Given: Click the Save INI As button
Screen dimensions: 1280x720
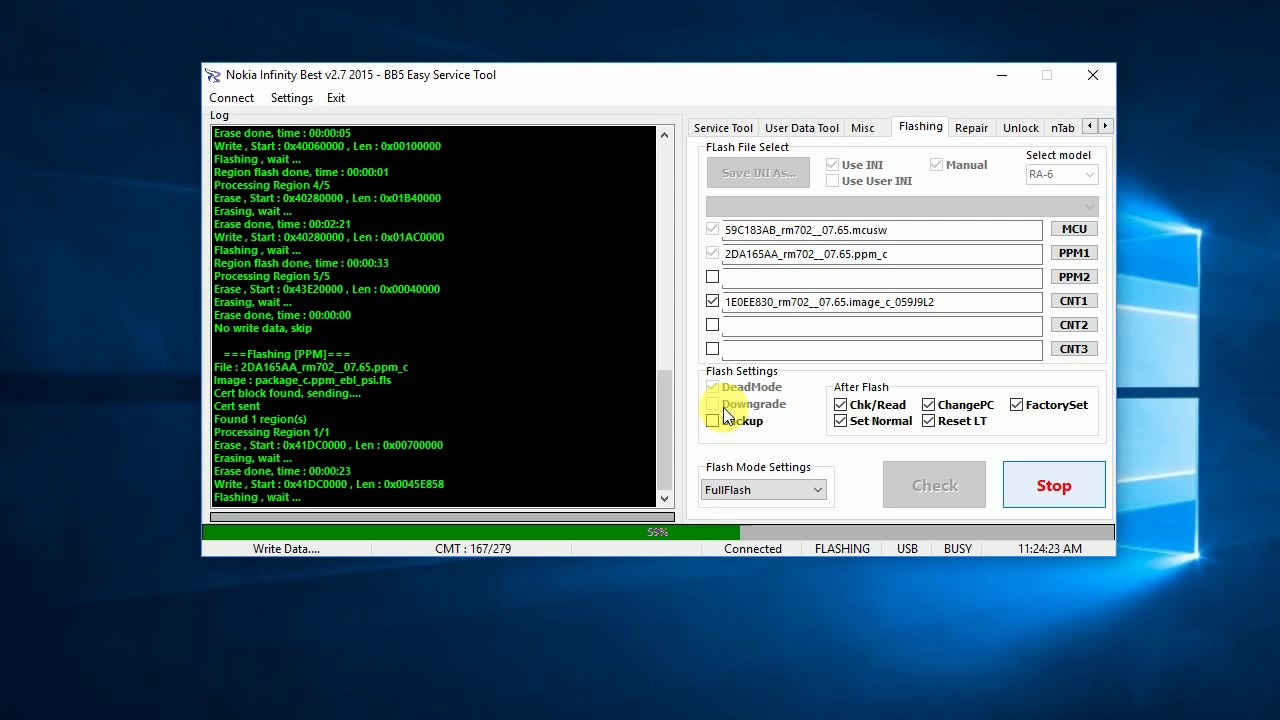Looking at the screenshot, I should 759,173.
